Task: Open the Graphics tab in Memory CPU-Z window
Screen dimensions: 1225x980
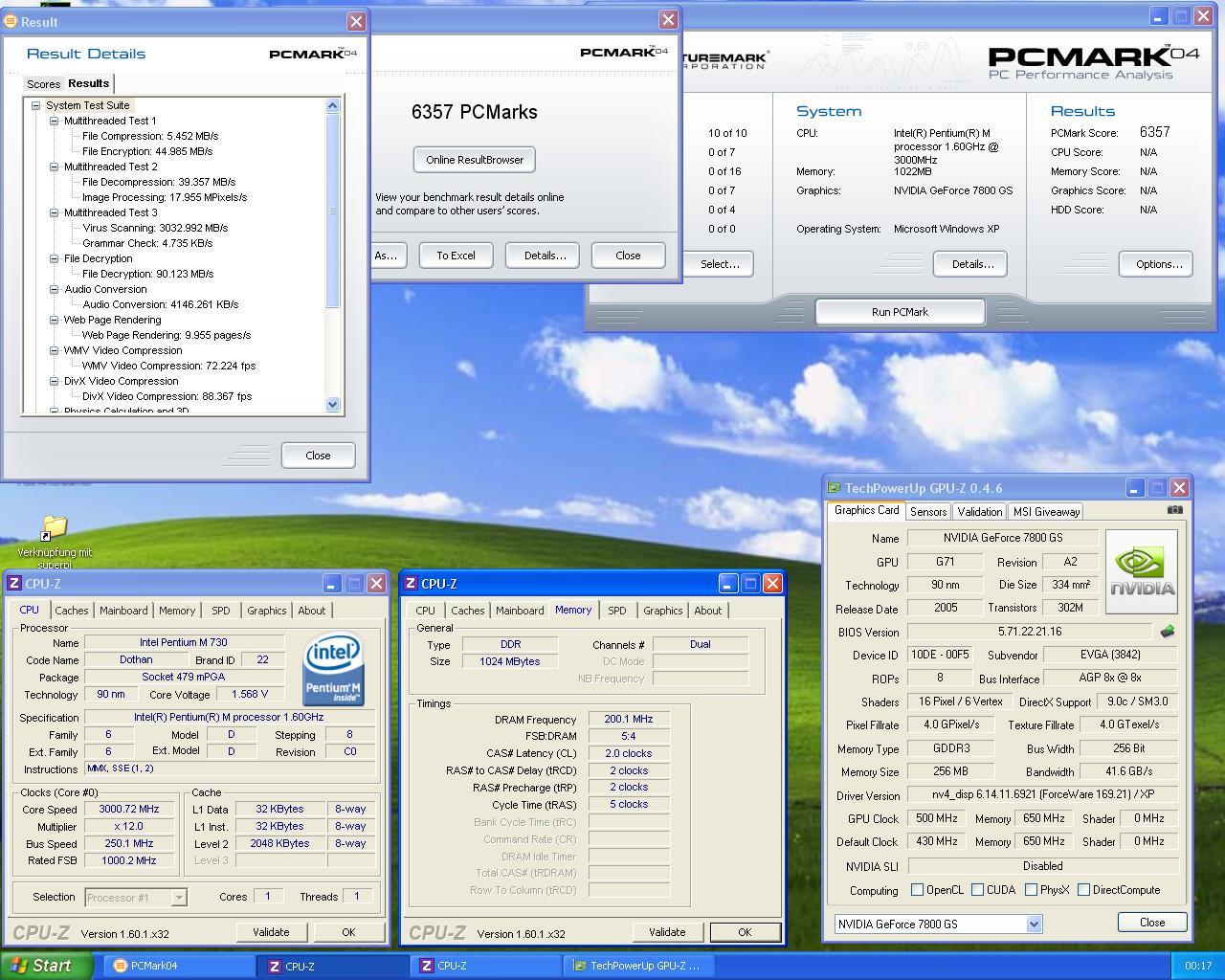Action: click(x=662, y=611)
